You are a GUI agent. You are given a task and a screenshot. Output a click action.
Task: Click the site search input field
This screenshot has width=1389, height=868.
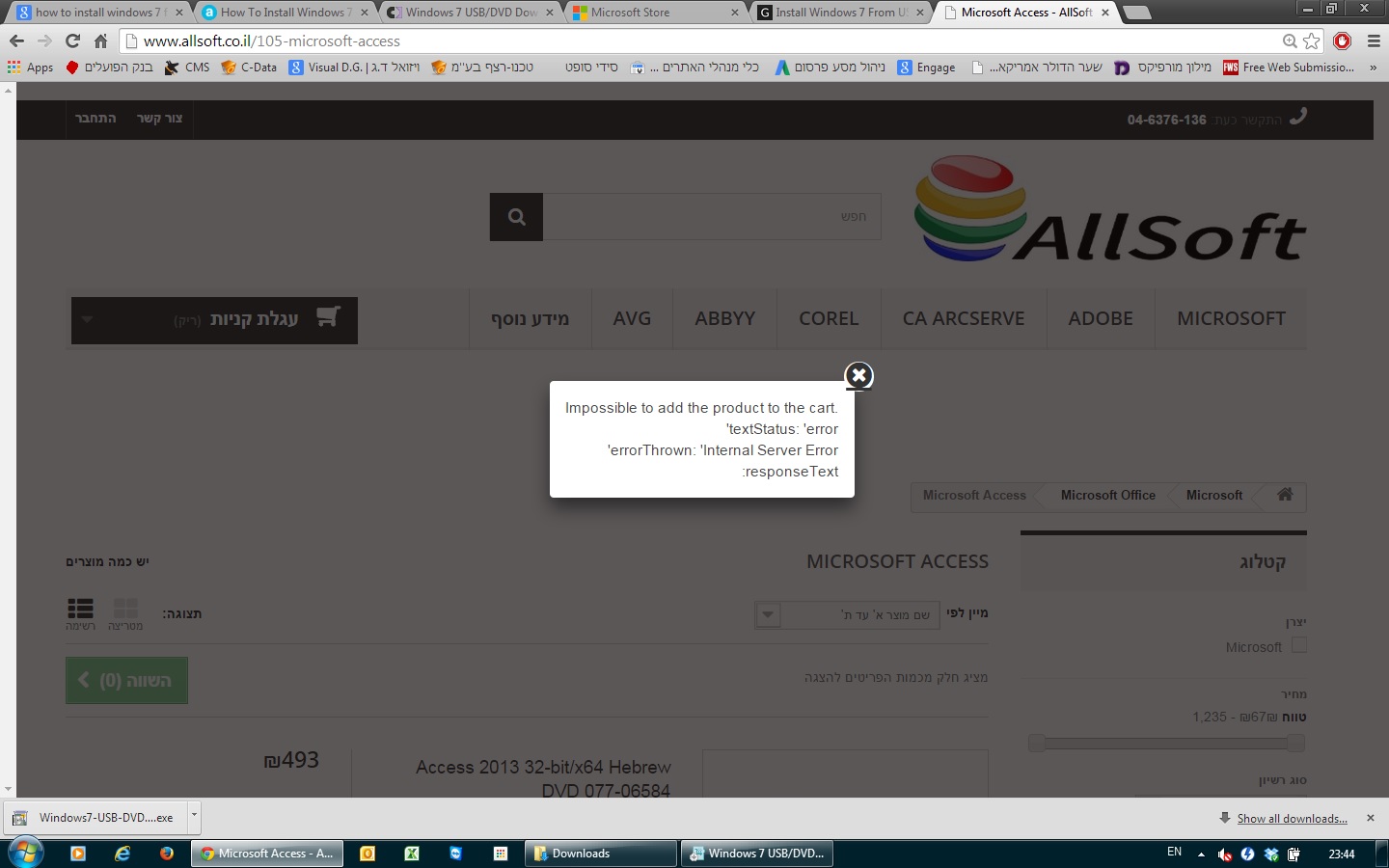(x=712, y=216)
